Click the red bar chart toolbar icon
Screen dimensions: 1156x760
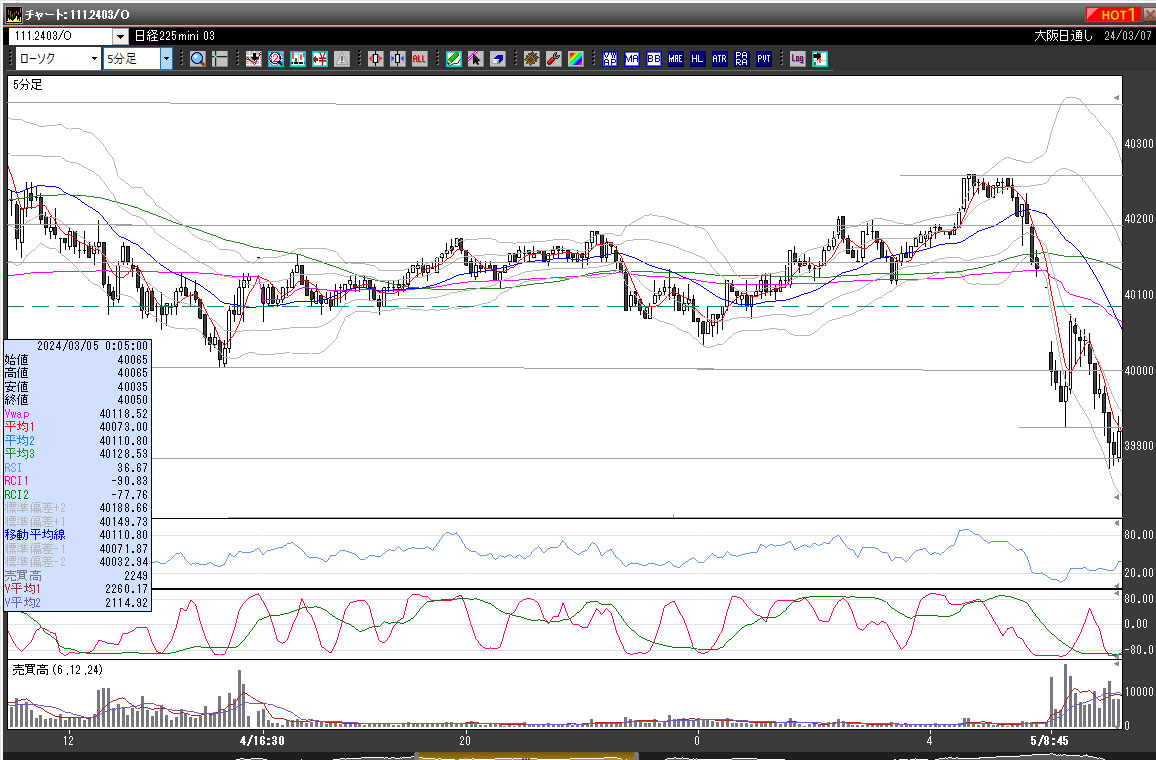point(298,59)
